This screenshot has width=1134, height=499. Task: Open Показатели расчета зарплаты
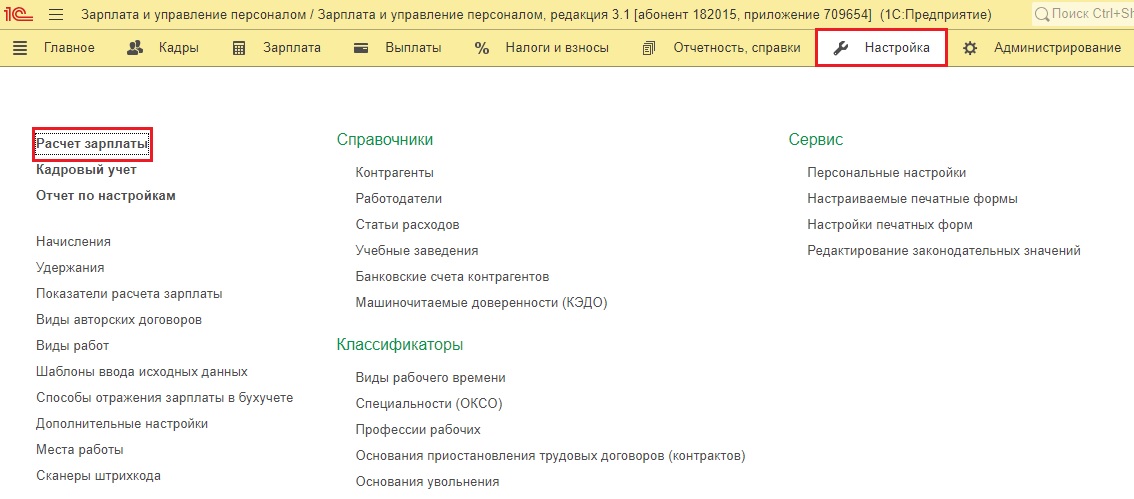[129, 294]
